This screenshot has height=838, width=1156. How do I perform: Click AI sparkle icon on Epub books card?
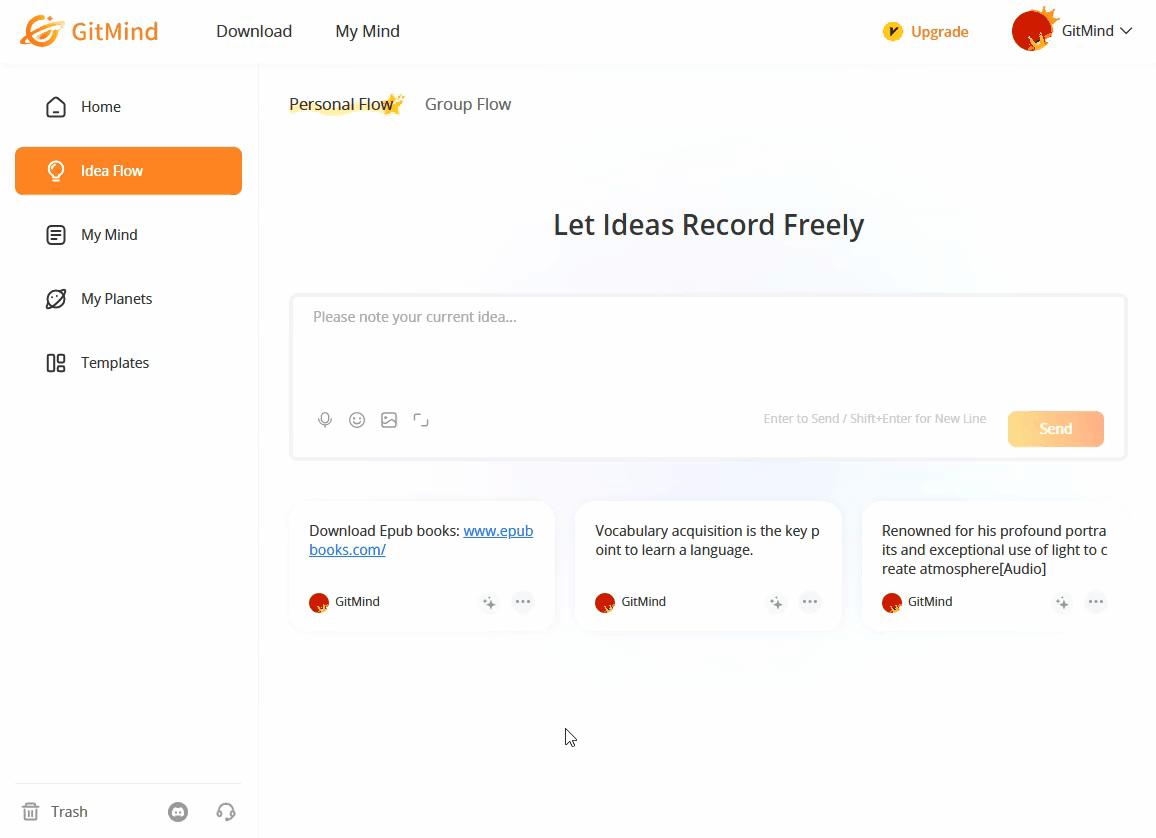pos(489,602)
